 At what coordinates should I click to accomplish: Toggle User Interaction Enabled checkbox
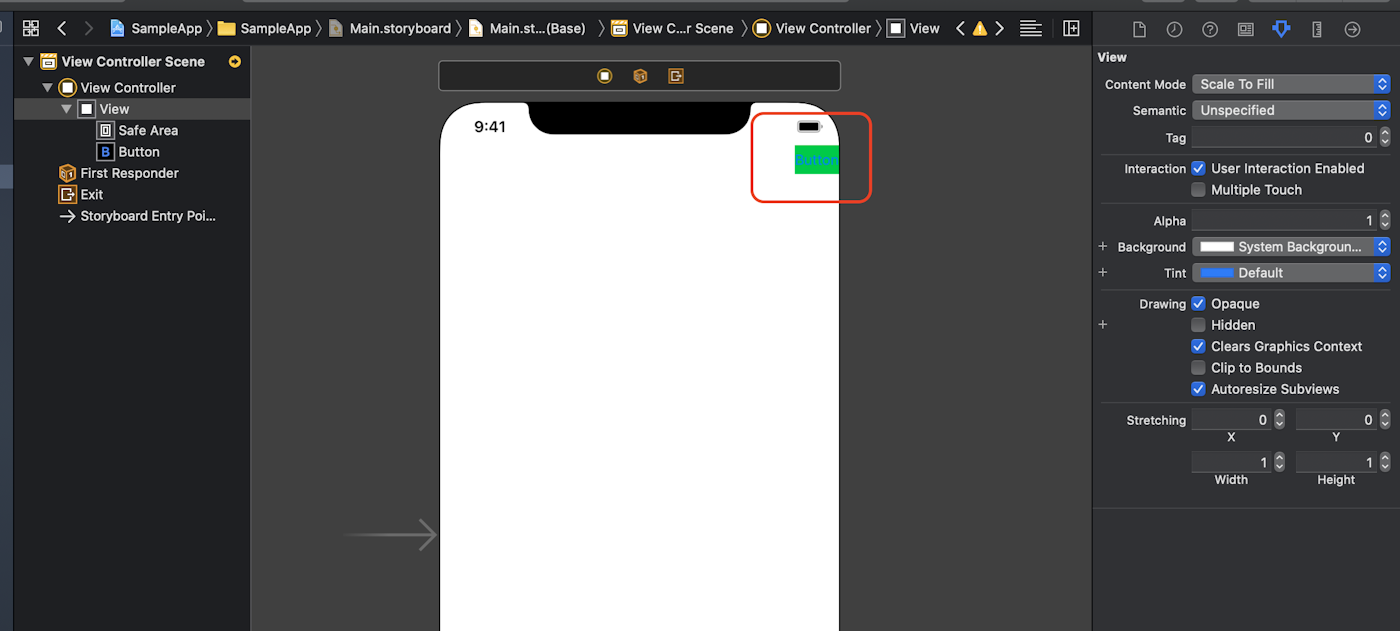coord(1198,168)
